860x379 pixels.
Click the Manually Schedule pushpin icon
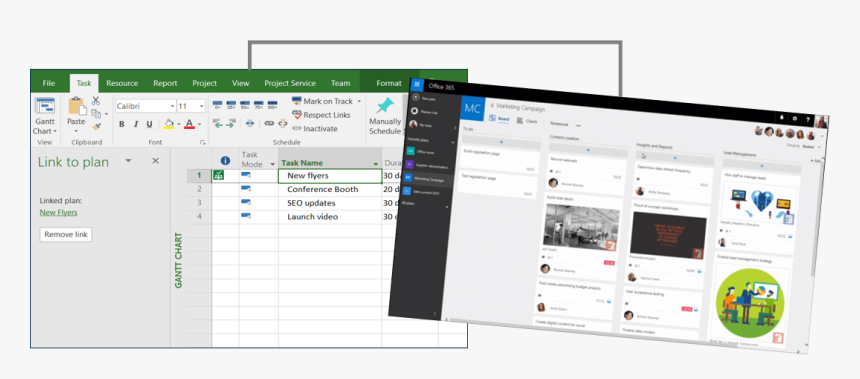click(385, 106)
